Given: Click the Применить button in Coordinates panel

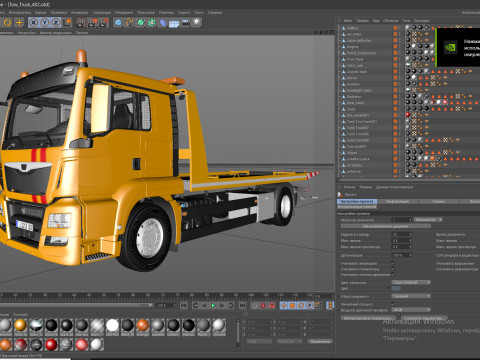Looking at the screenshot, I should pos(320,341).
